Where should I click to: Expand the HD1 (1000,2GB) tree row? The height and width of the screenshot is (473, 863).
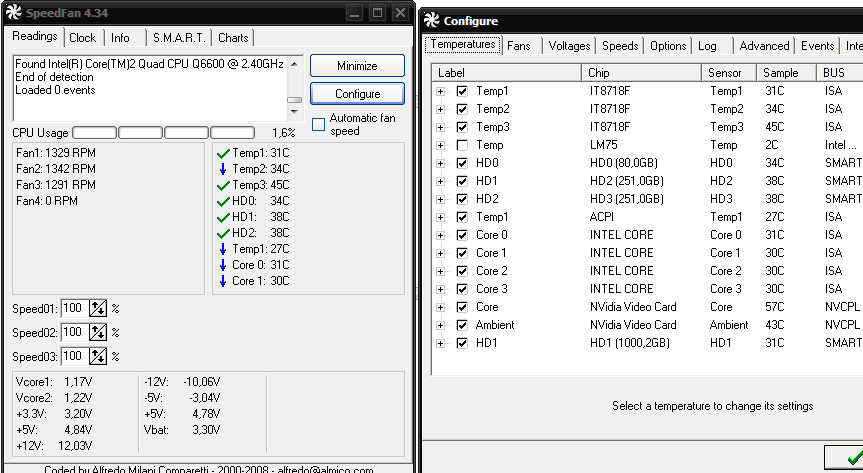[440, 343]
